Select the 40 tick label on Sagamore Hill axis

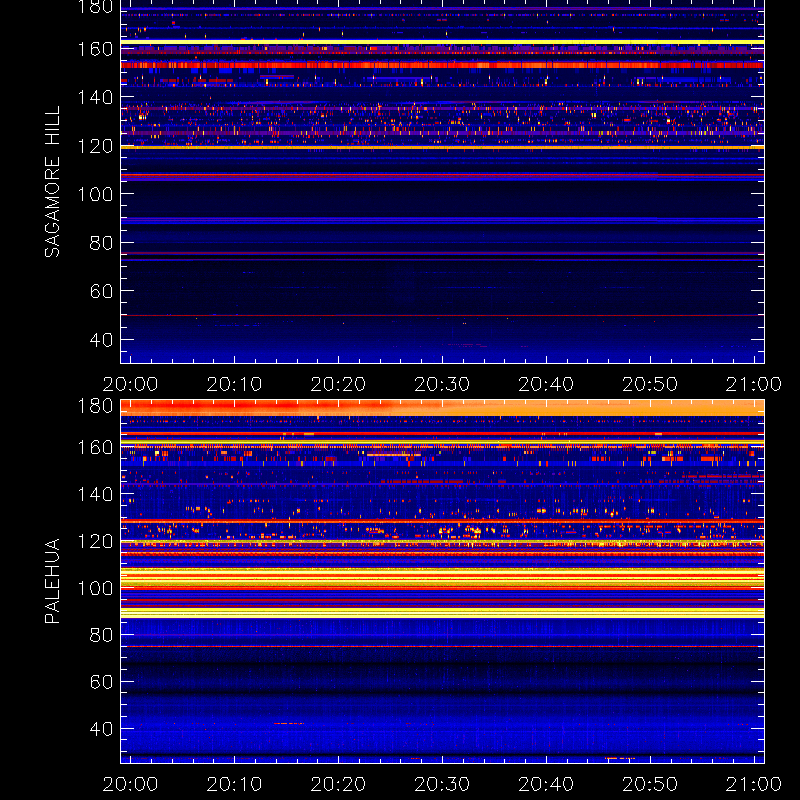(101, 339)
